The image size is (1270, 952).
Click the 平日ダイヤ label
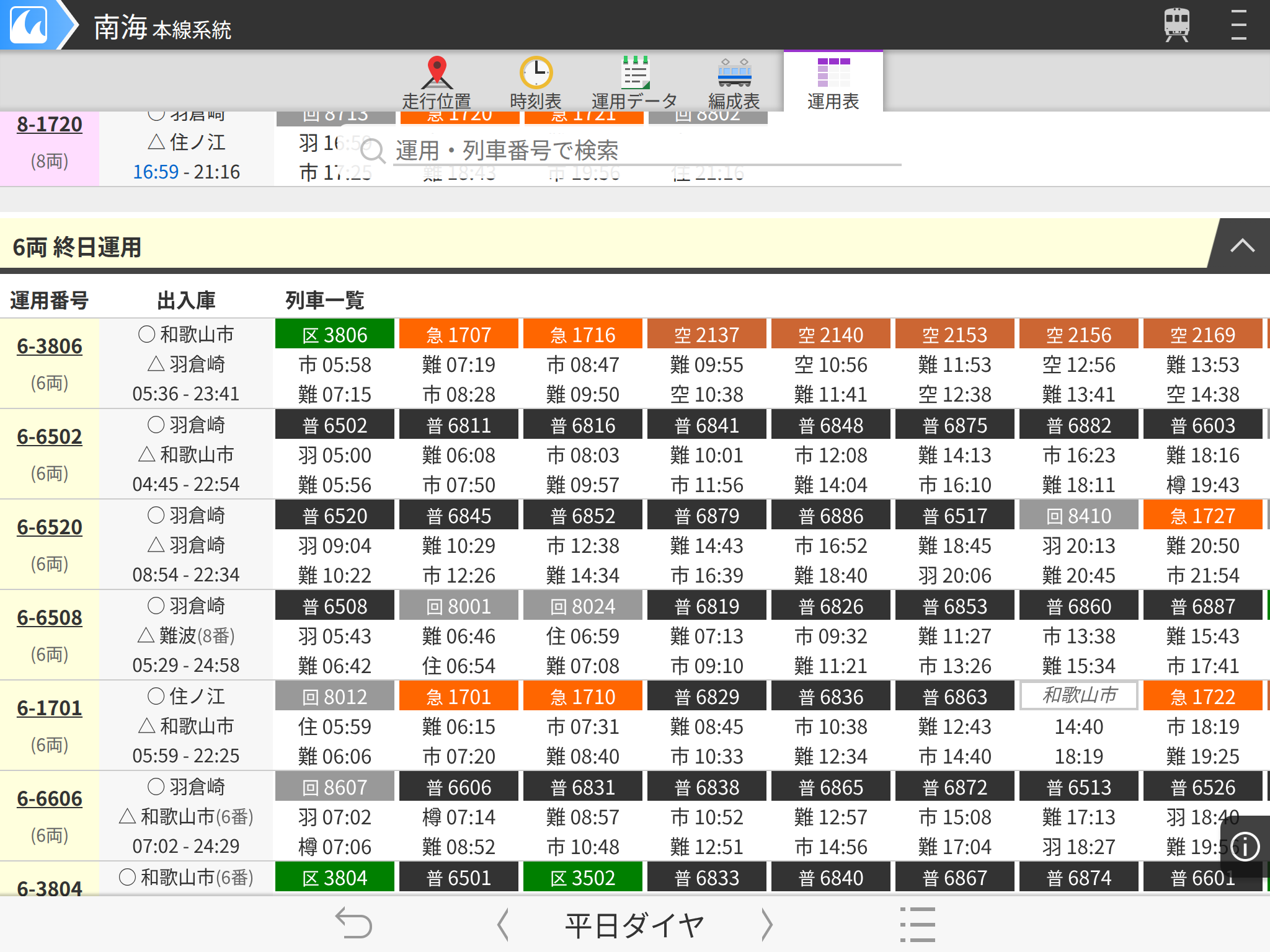click(634, 922)
